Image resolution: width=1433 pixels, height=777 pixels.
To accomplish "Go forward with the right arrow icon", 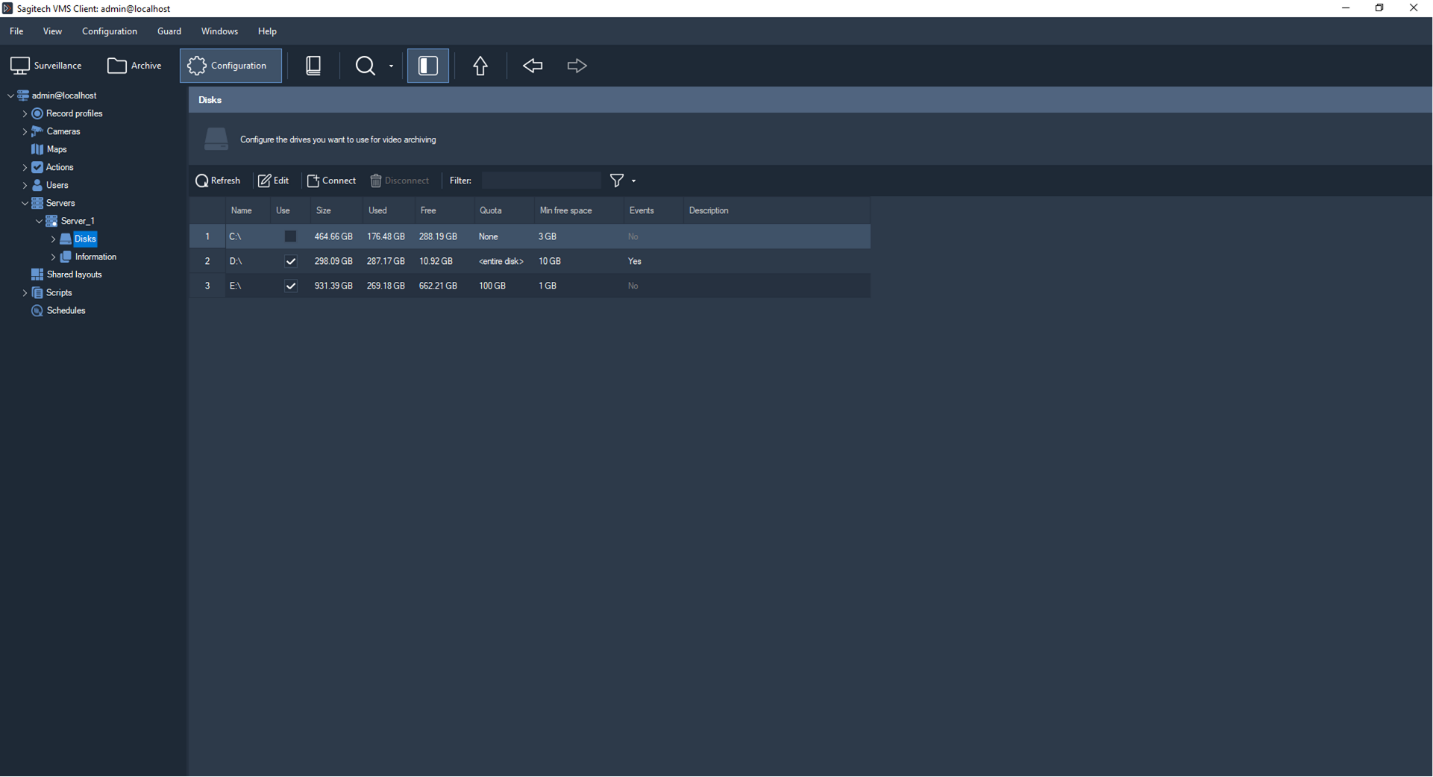I will point(577,66).
